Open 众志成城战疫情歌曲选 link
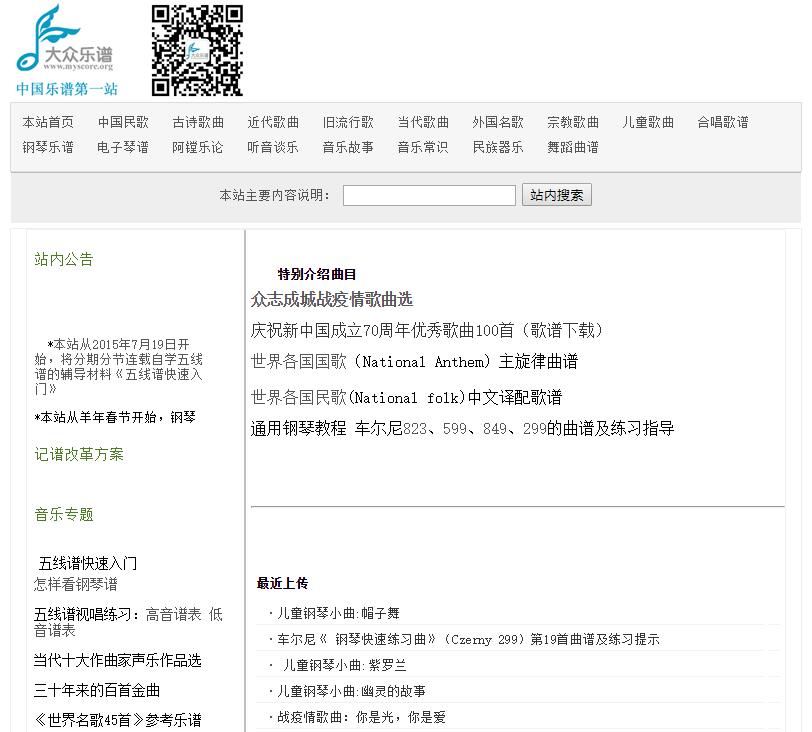Screen dimensions: 812x732 (331, 299)
